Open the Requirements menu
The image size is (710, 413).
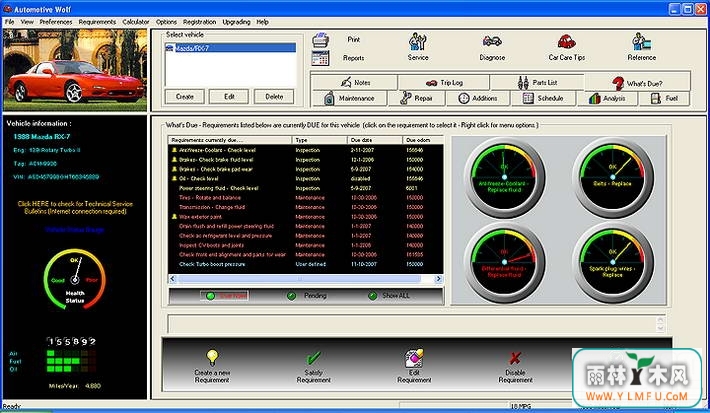click(x=97, y=22)
